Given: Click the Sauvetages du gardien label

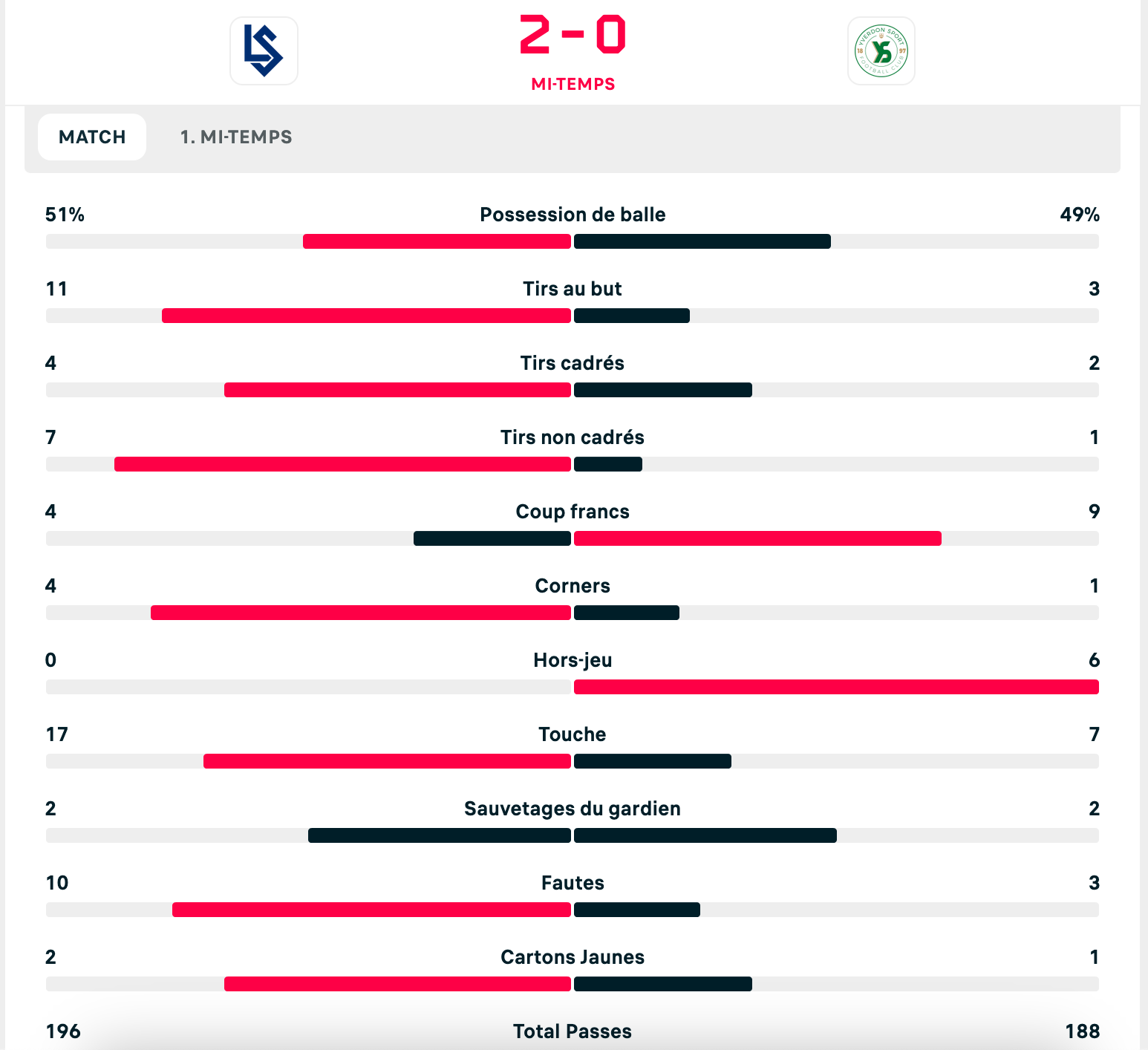Looking at the screenshot, I should [x=573, y=809].
